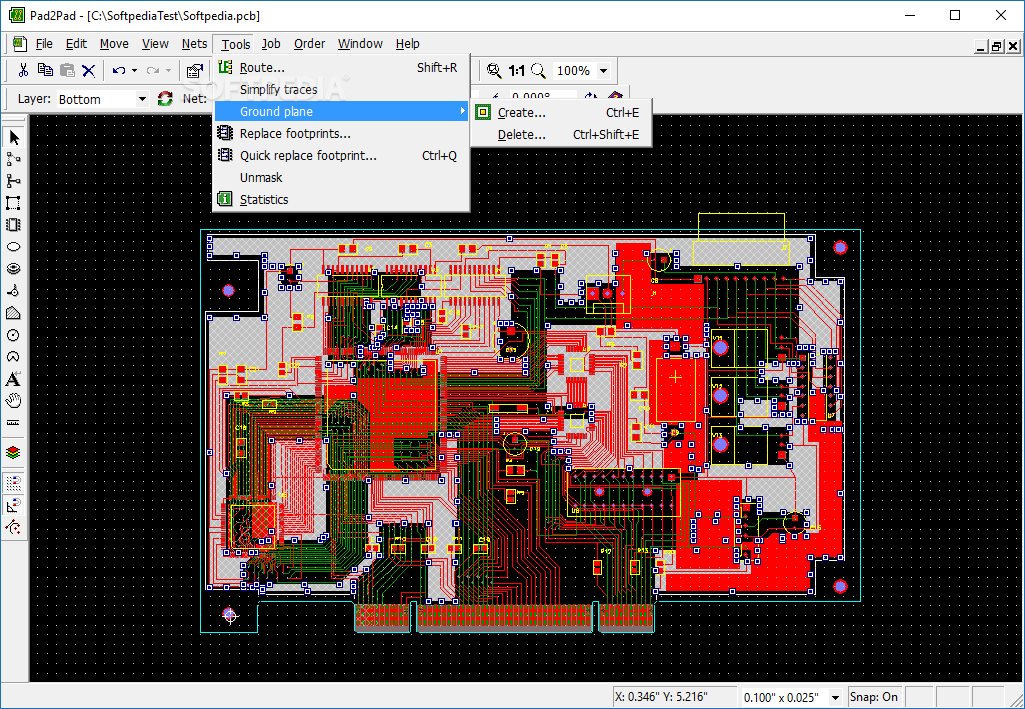Image resolution: width=1025 pixels, height=709 pixels.
Task: Select the arrow pointer tool
Action: click(x=13, y=137)
